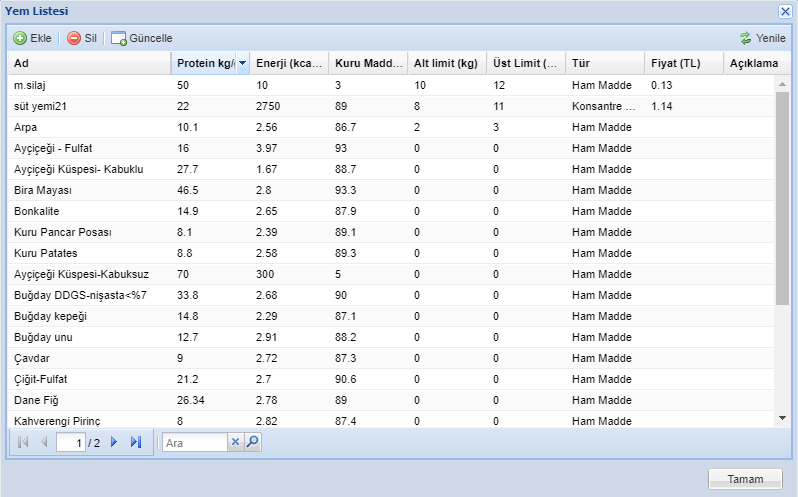This screenshot has width=798, height=497.
Task: Jump to the last page
Action: 136,442
